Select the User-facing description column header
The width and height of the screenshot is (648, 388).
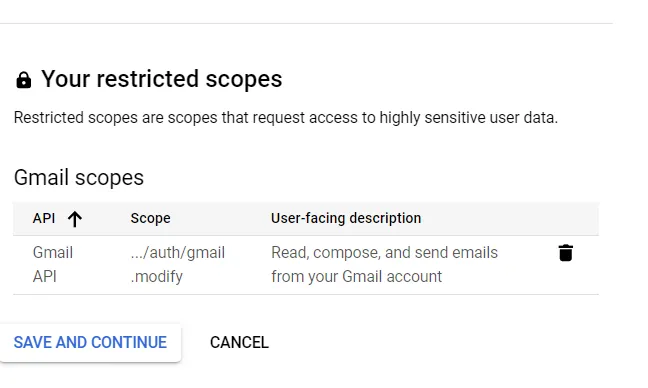point(346,218)
